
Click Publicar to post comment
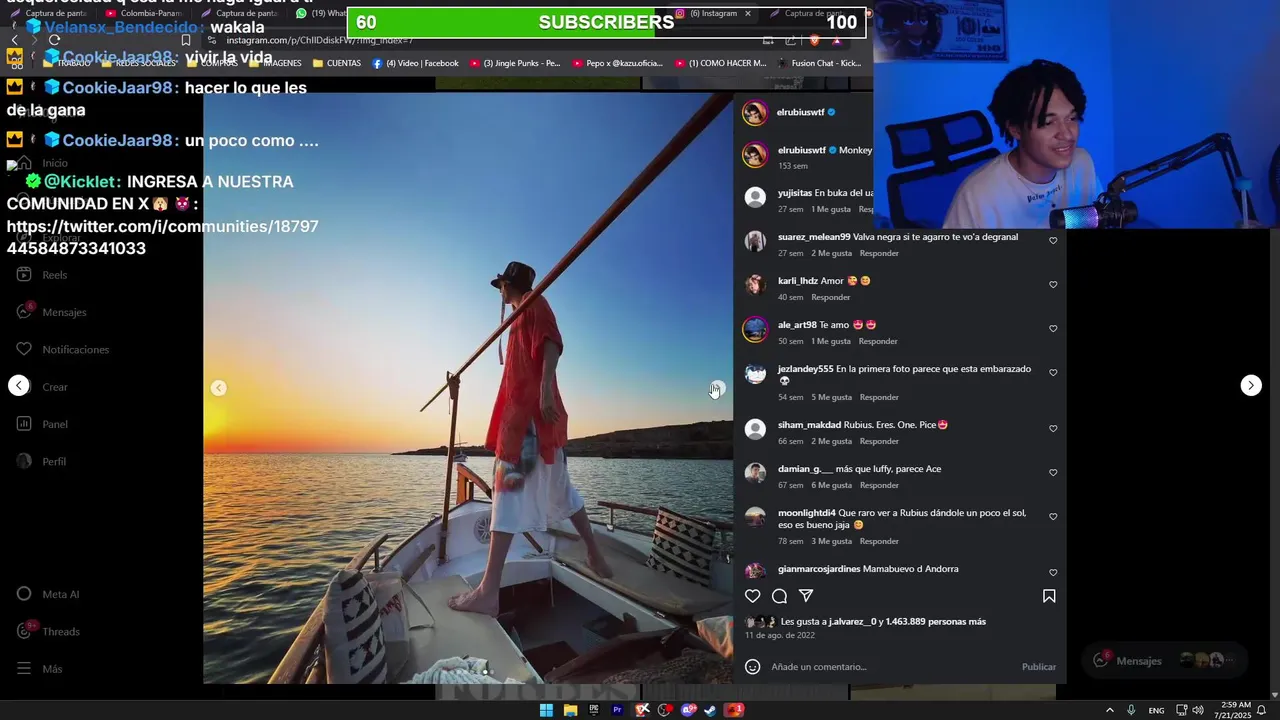point(1038,667)
